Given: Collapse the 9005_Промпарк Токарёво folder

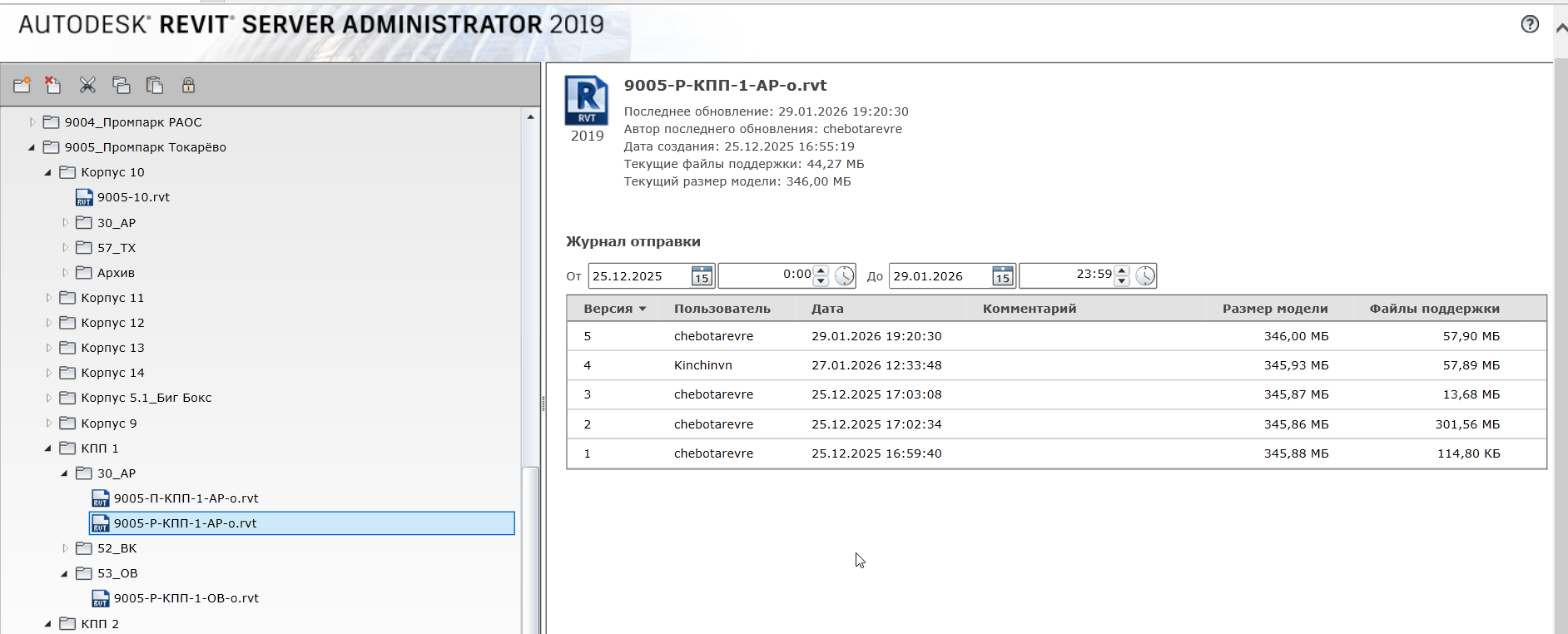Looking at the screenshot, I should (32, 147).
